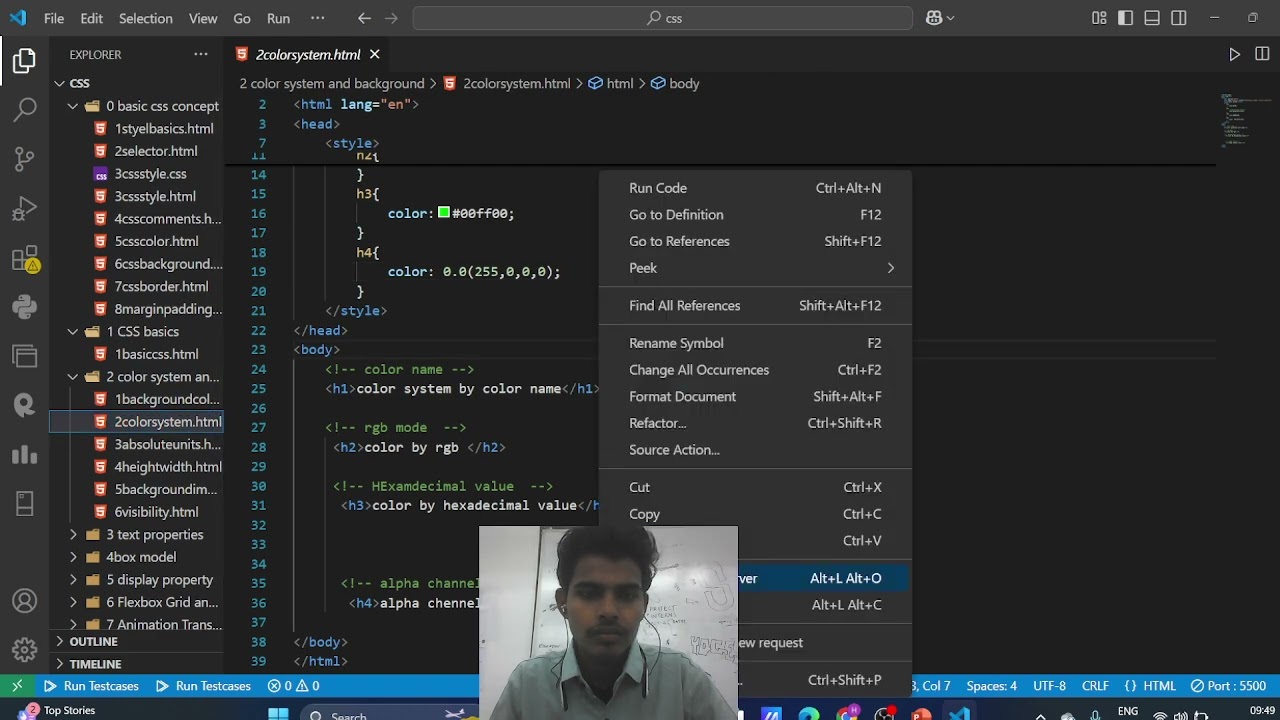Collapse the 1 CSS basics folder

click(x=73, y=331)
